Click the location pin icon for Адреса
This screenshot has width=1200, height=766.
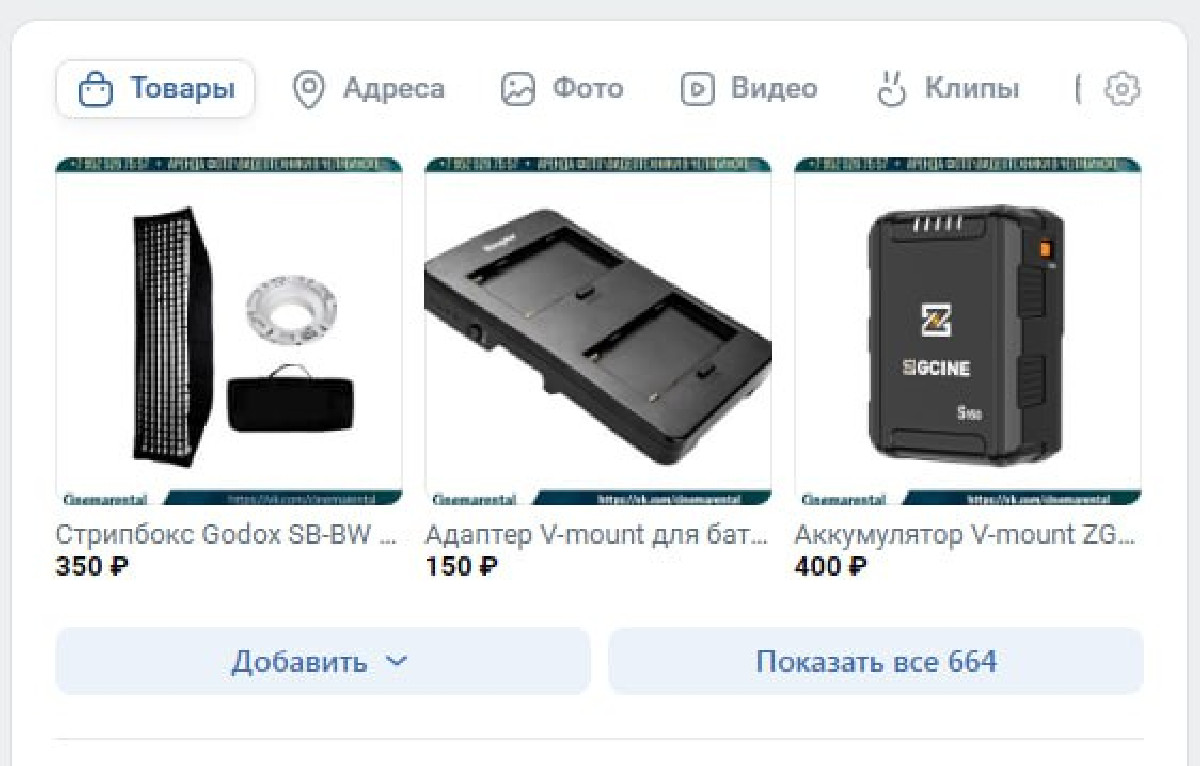tap(308, 90)
